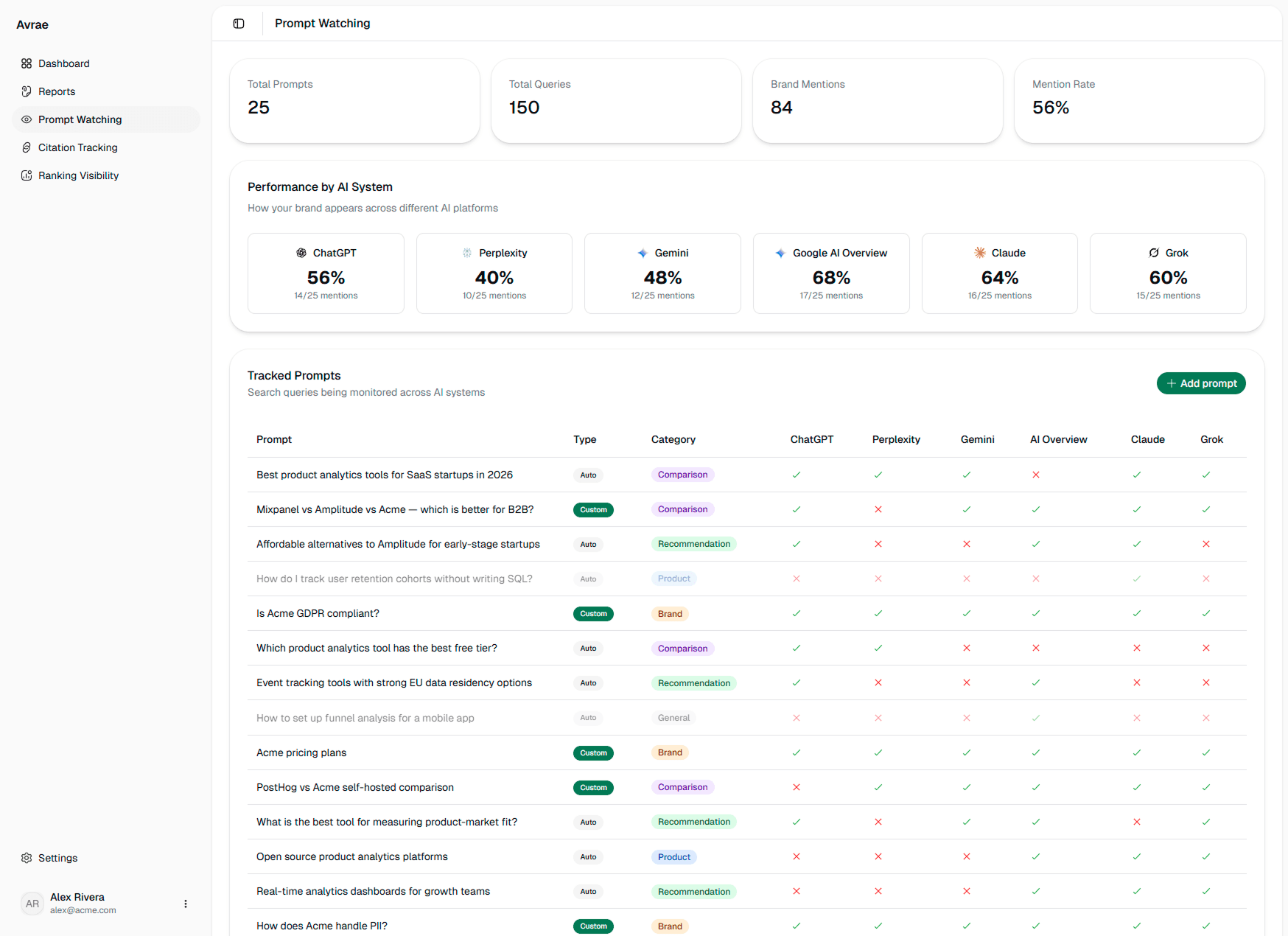The image size is (1288, 936).
Task: Click prompt 'How does Acme handle PII?'
Action: click(322, 926)
